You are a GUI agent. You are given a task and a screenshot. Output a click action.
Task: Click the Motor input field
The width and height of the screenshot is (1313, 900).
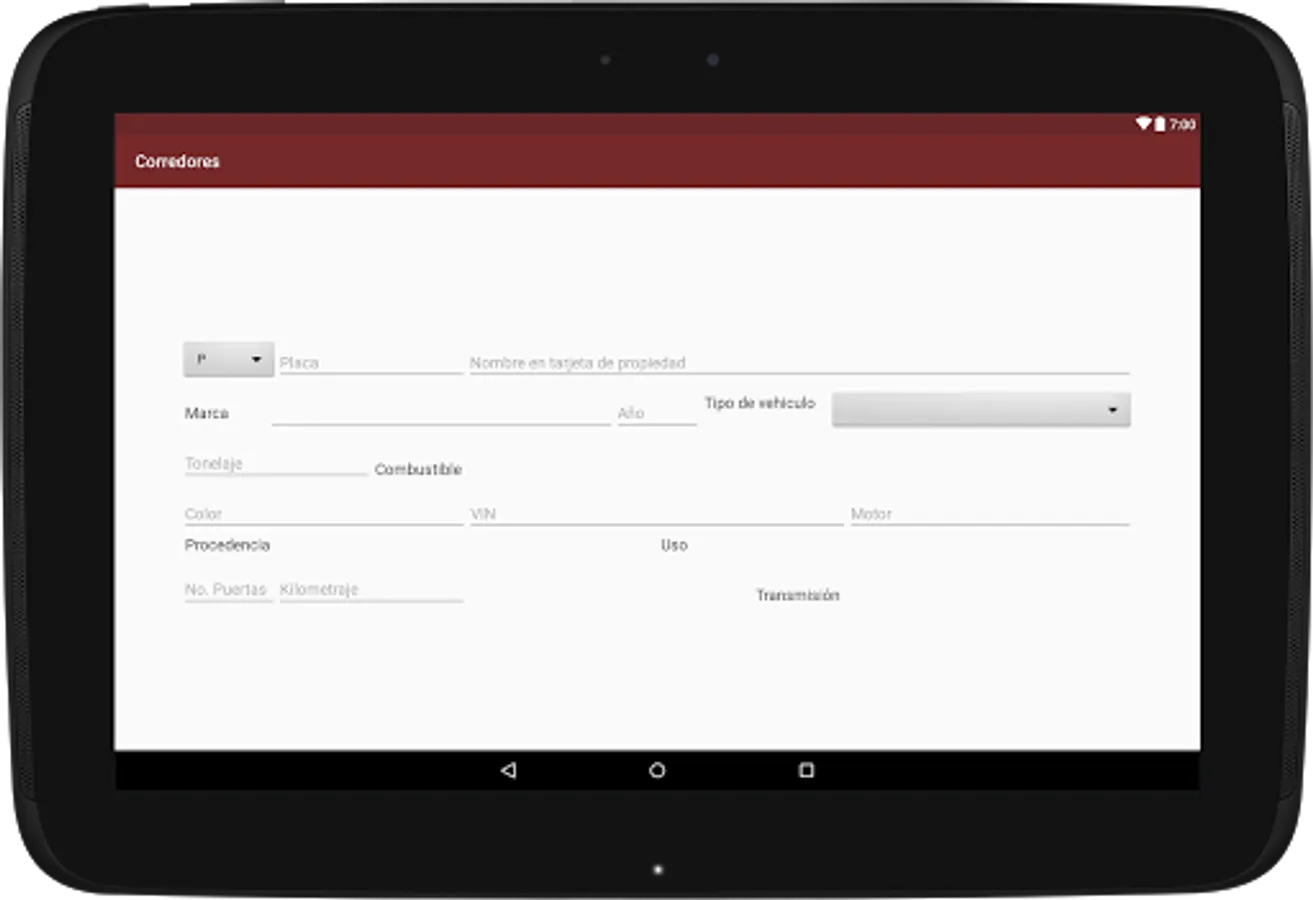[x=990, y=513]
